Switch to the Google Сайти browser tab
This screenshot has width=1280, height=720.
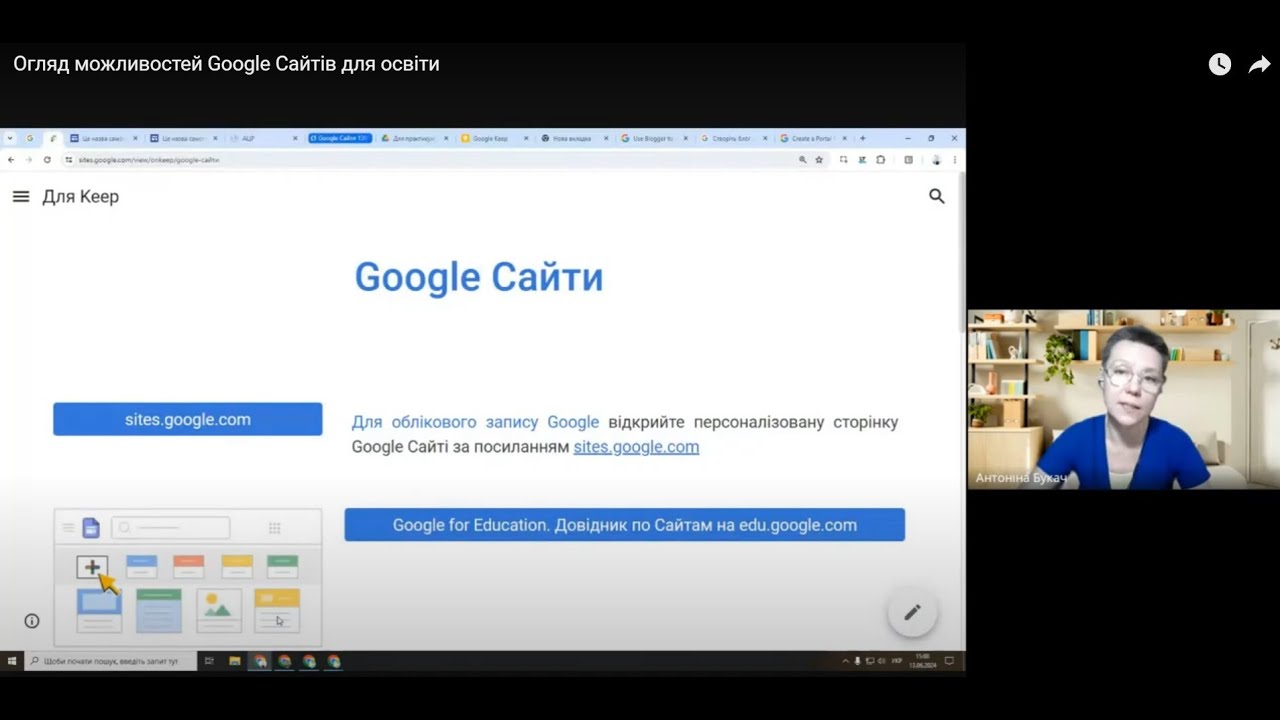340,139
